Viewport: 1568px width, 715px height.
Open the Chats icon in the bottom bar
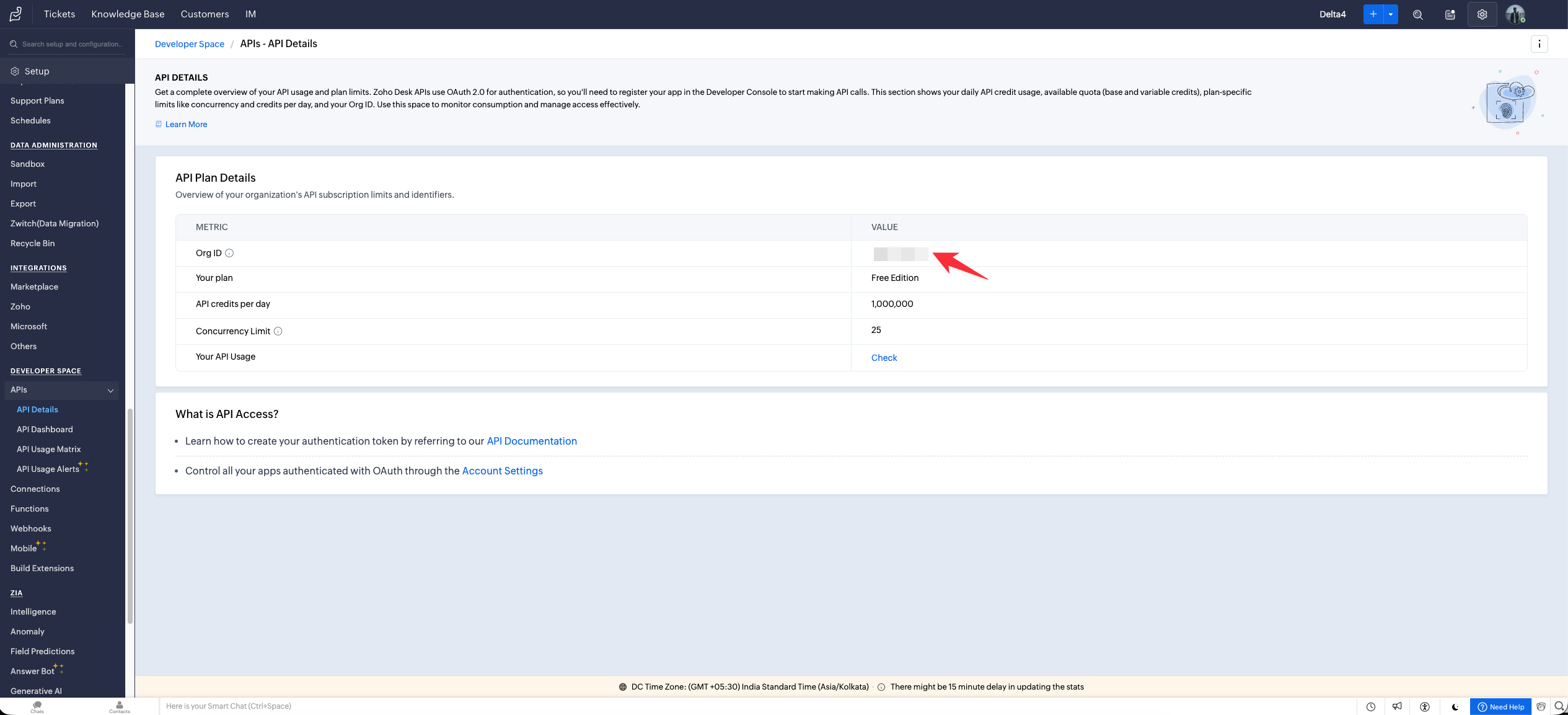click(37, 707)
